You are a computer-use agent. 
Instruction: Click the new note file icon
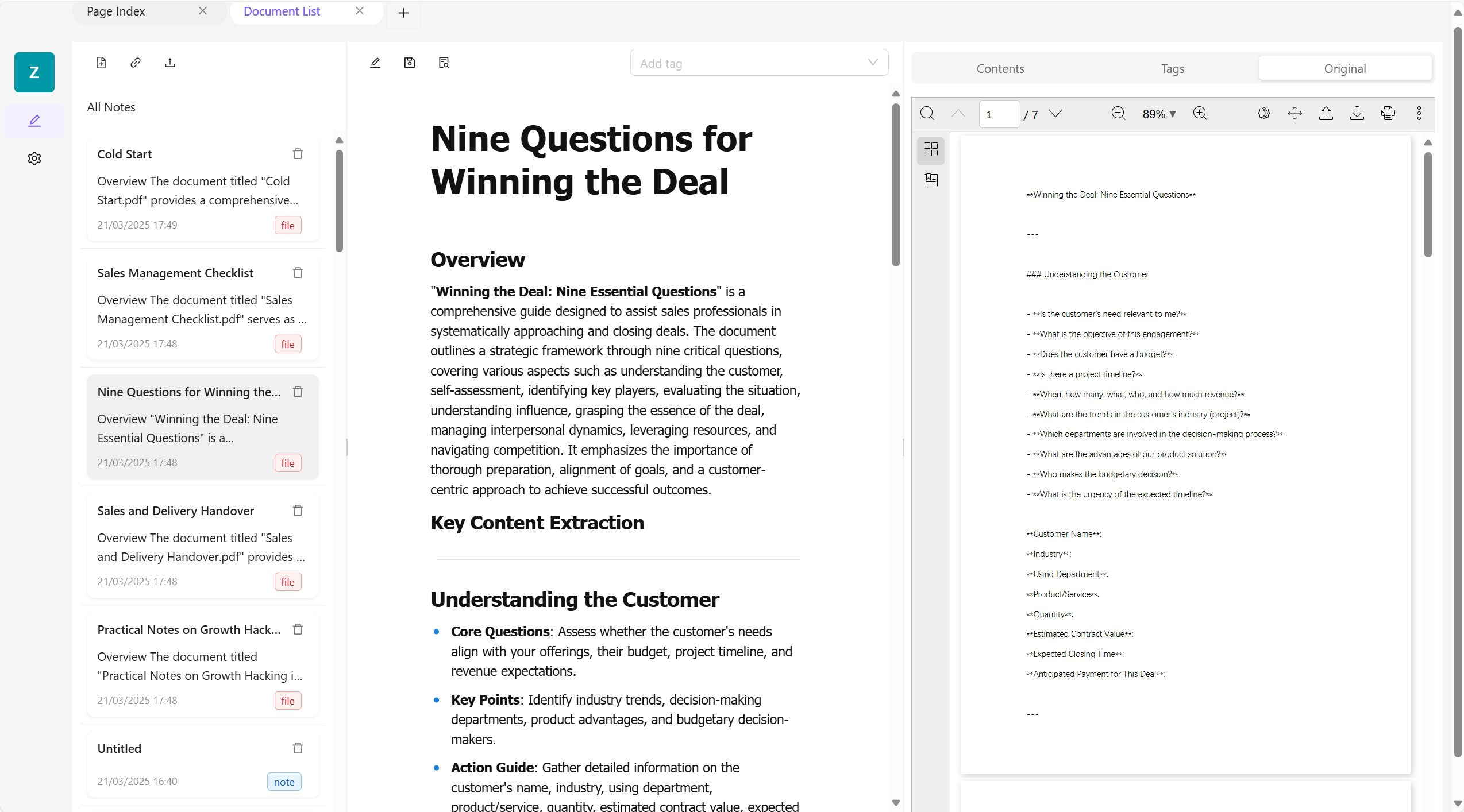[101, 63]
